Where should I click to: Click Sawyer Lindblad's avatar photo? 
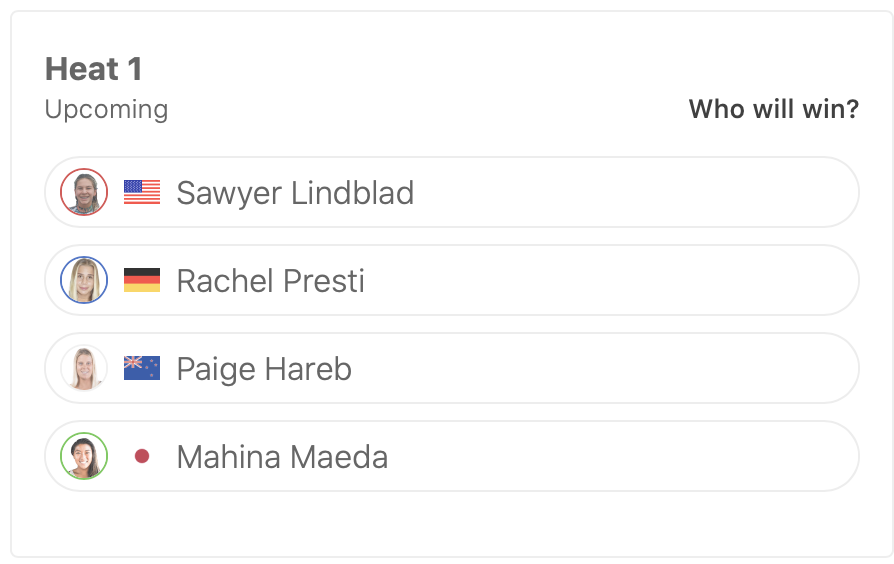point(84,192)
